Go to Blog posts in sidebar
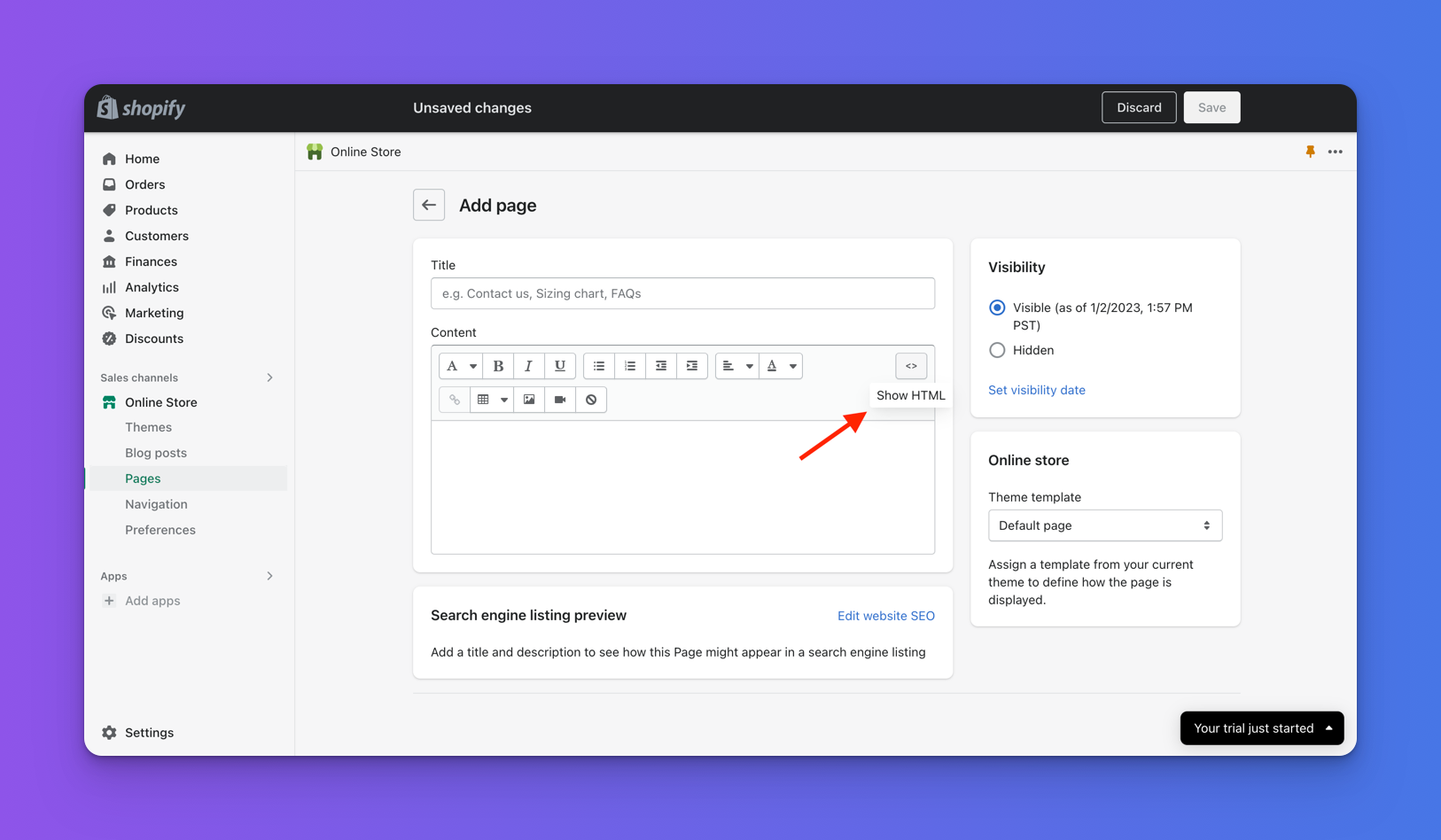This screenshot has width=1441, height=840. point(156,453)
